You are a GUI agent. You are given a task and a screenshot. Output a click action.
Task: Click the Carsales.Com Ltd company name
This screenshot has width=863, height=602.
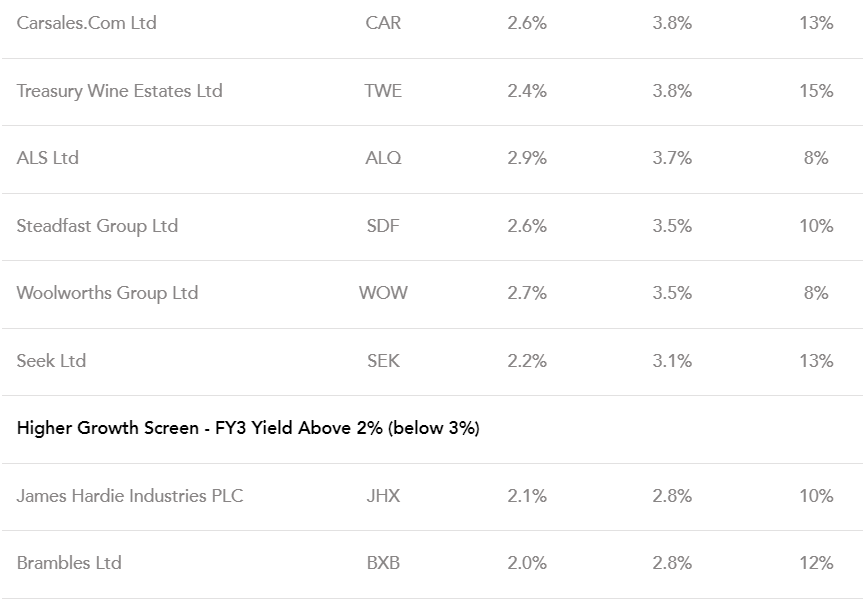[87, 23]
